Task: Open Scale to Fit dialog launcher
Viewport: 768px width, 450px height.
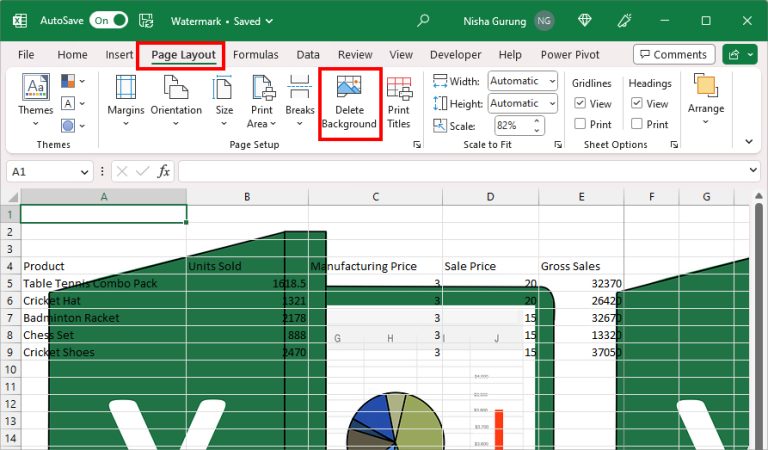Action: pos(558,144)
